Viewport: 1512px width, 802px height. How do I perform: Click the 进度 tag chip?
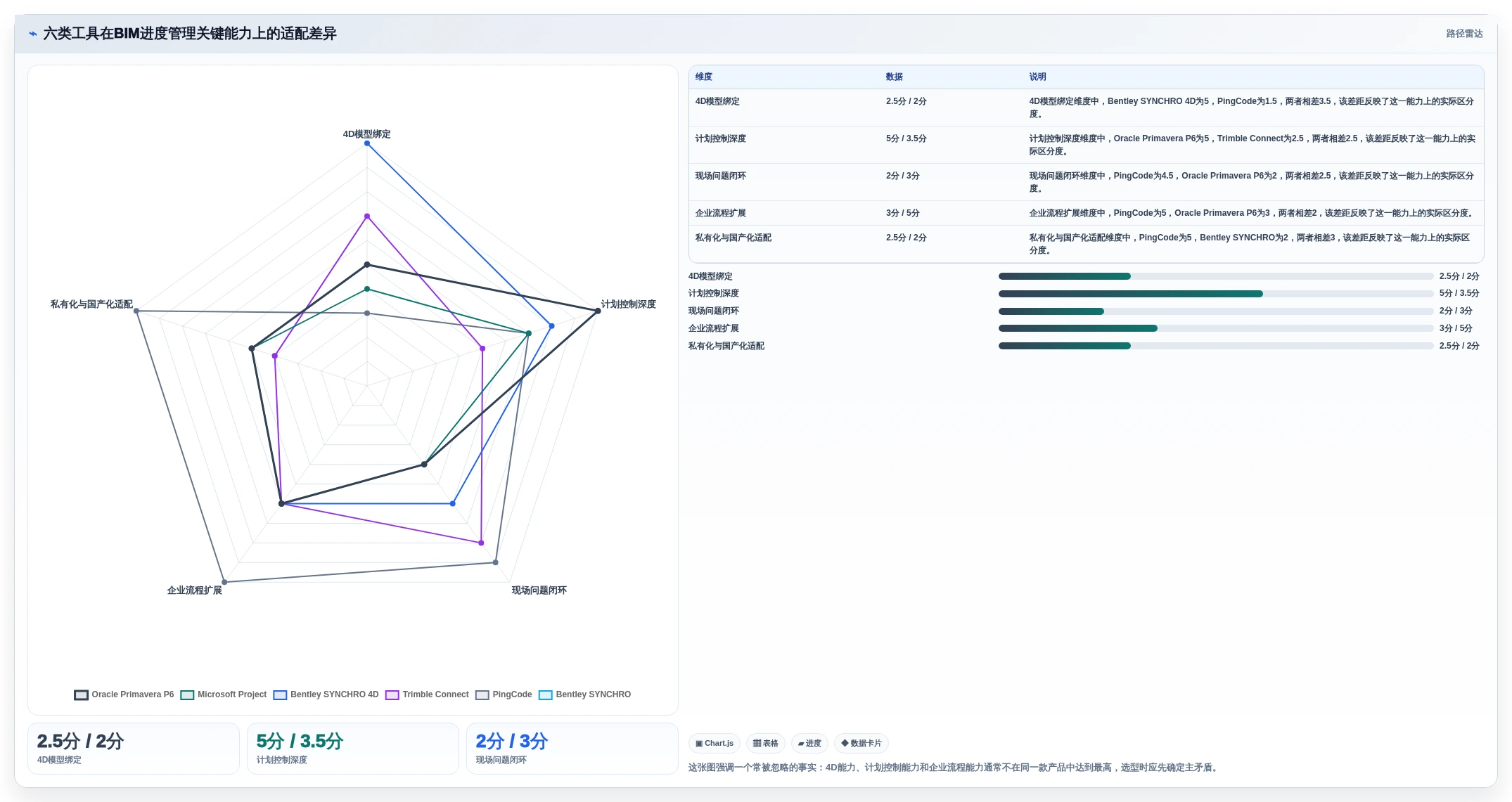[x=809, y=743]
